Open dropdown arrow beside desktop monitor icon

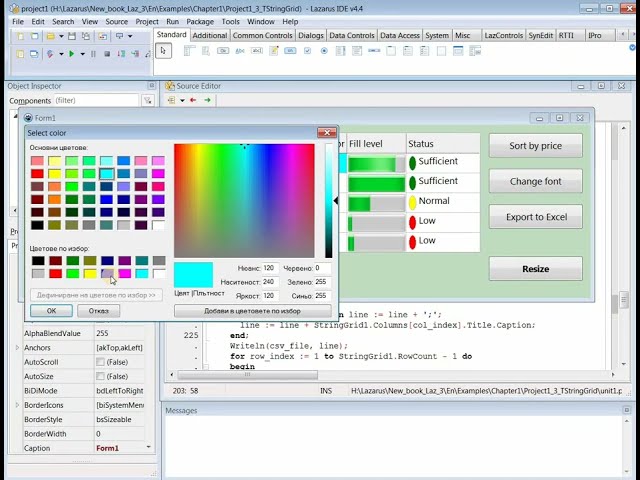(130, 36)
